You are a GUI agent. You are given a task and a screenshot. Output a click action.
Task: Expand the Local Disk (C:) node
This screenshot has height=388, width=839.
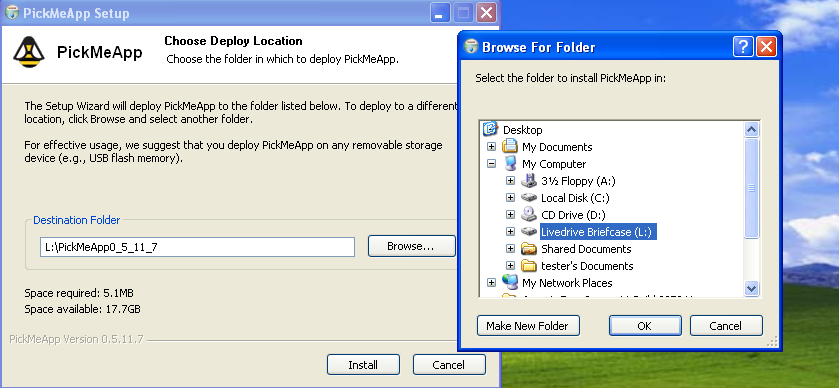click(x=510, y=198)
